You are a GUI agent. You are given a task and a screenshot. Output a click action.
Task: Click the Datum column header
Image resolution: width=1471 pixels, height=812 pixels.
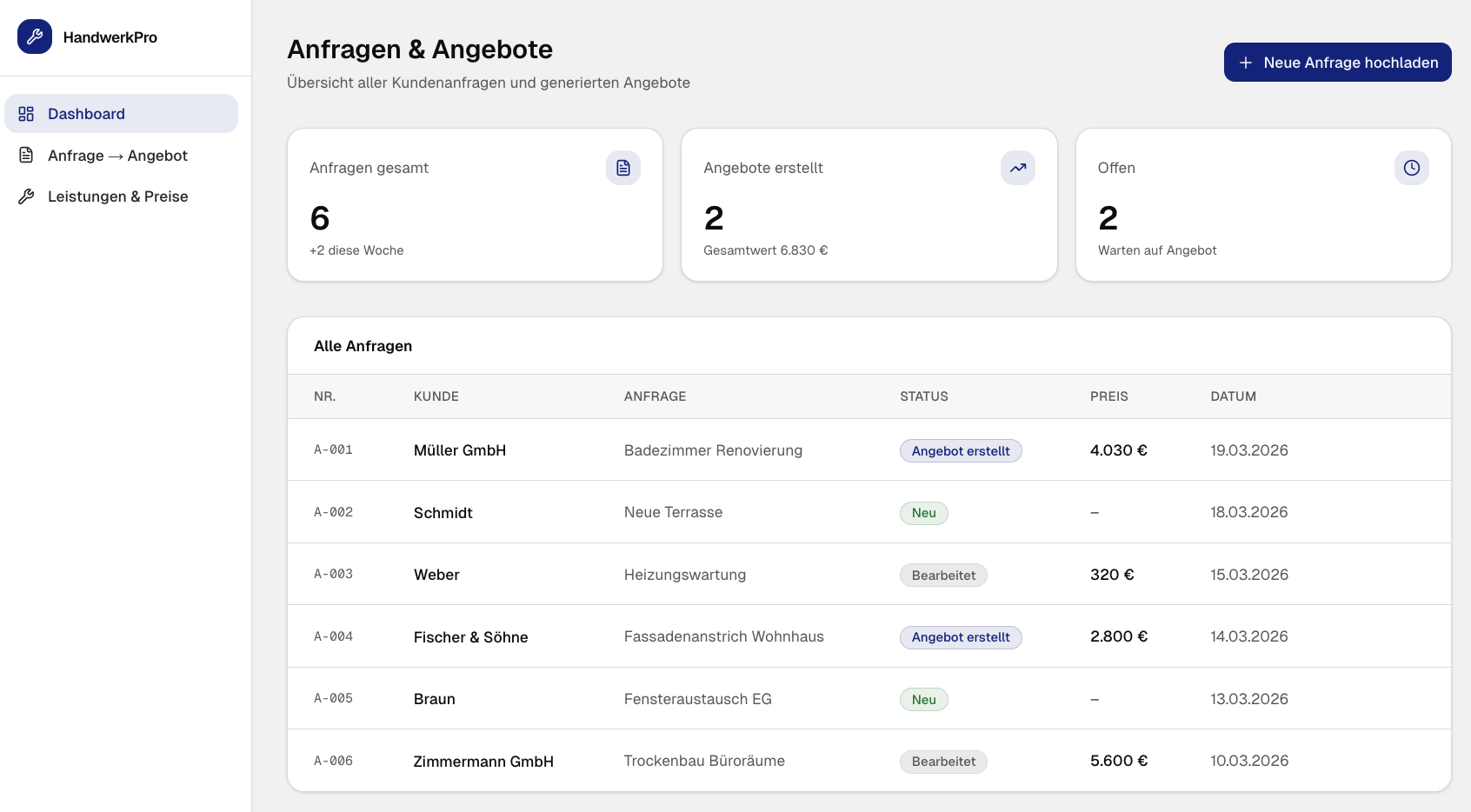click(1233, 396)
